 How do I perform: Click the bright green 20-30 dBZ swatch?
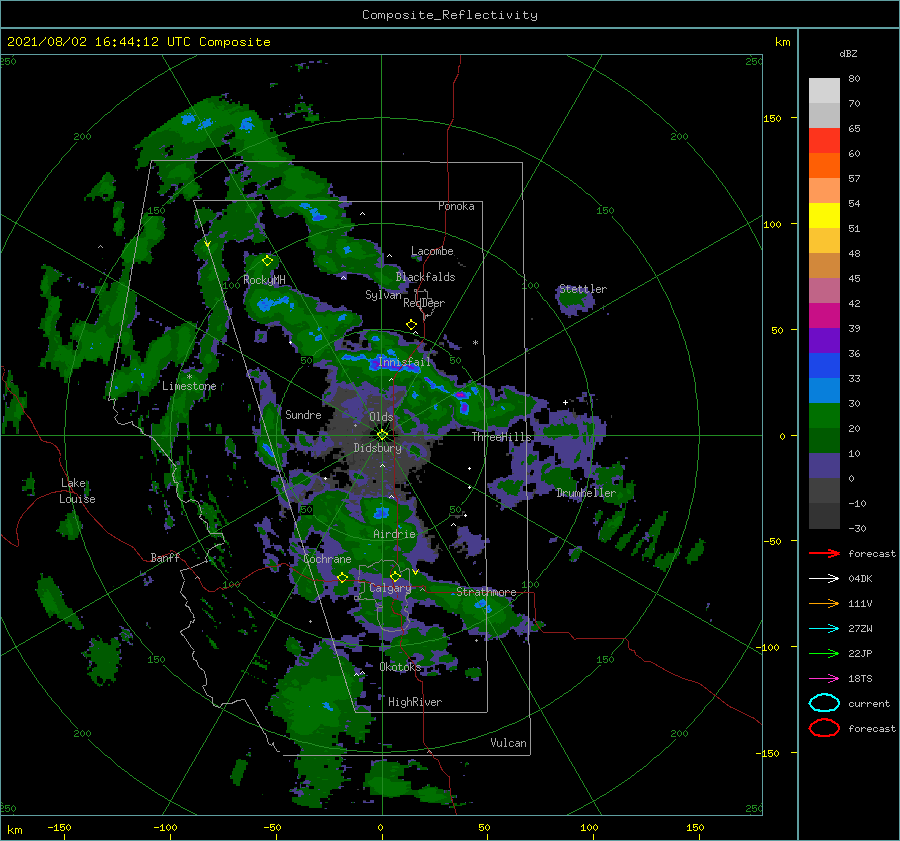click(824, 416)
